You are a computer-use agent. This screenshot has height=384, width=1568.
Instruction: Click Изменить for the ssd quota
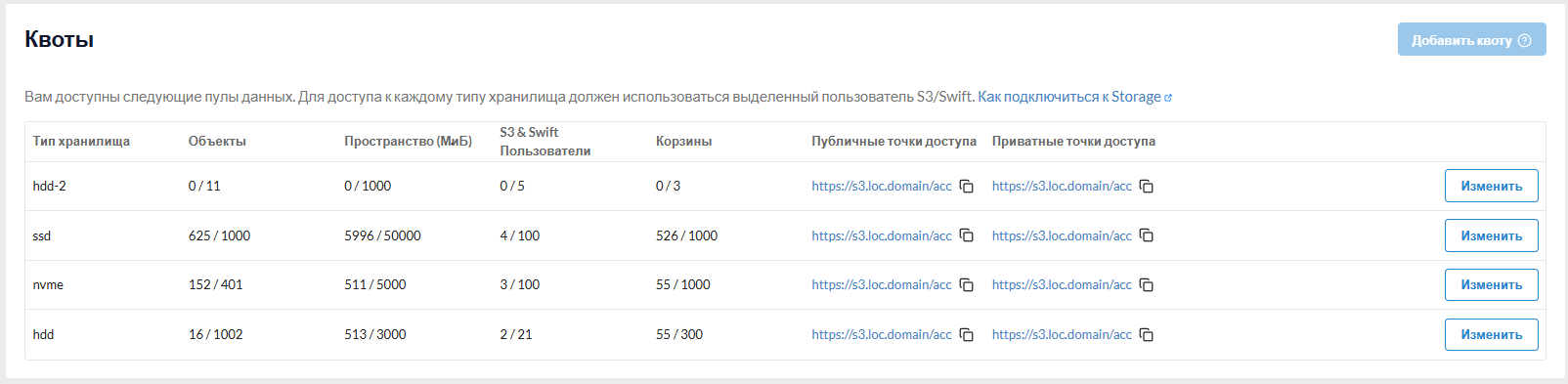click(1491, 235)
